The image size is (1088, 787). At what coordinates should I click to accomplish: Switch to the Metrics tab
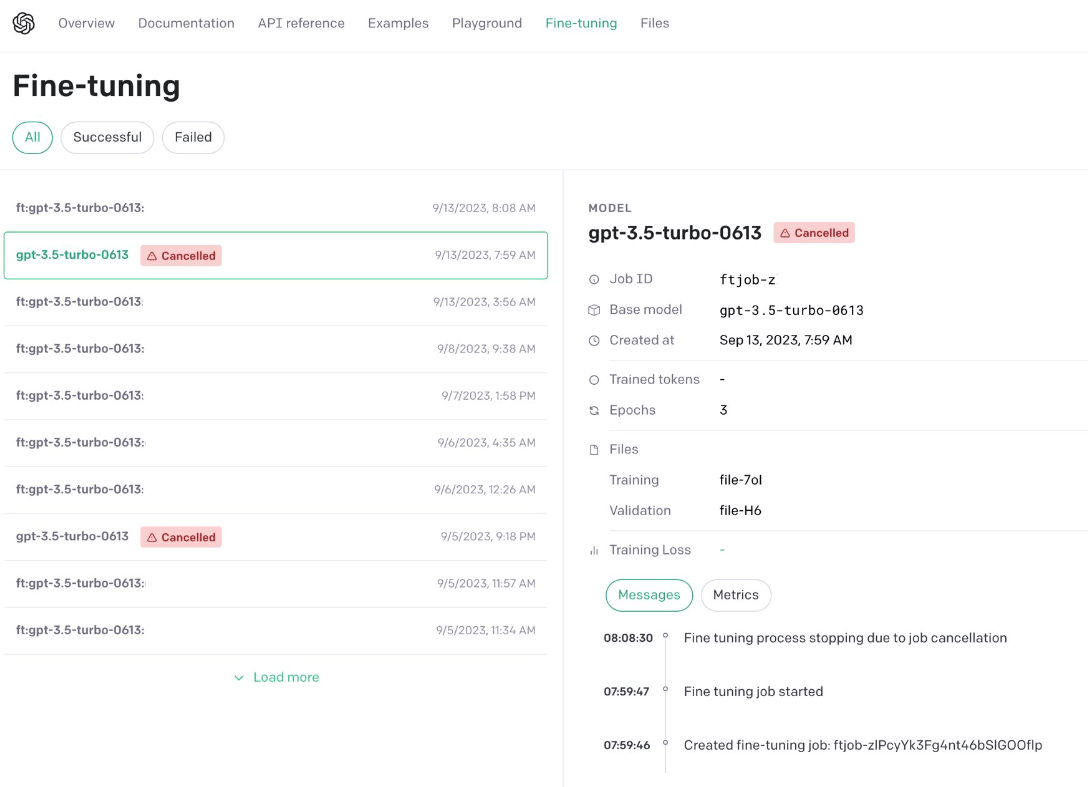pos(735,595)
